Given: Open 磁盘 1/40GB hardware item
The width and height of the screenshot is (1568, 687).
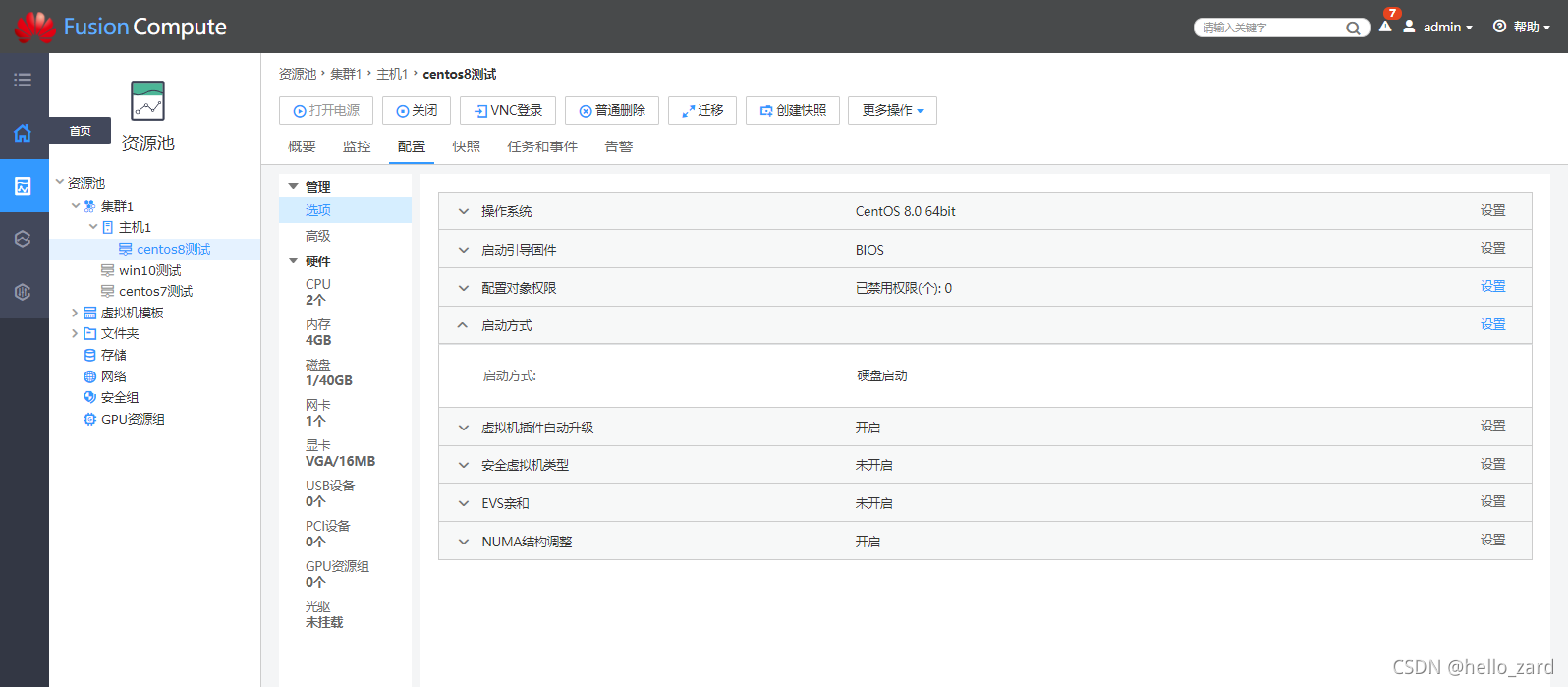Looking at the screenshot, I should coord(329,372).
